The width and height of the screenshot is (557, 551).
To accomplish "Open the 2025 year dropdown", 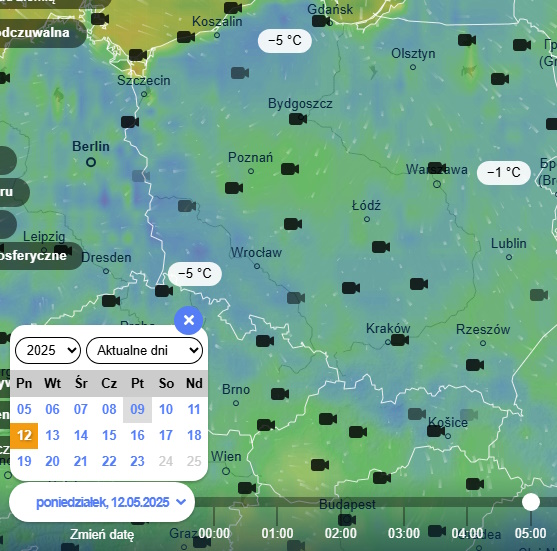I will point(48,350).
